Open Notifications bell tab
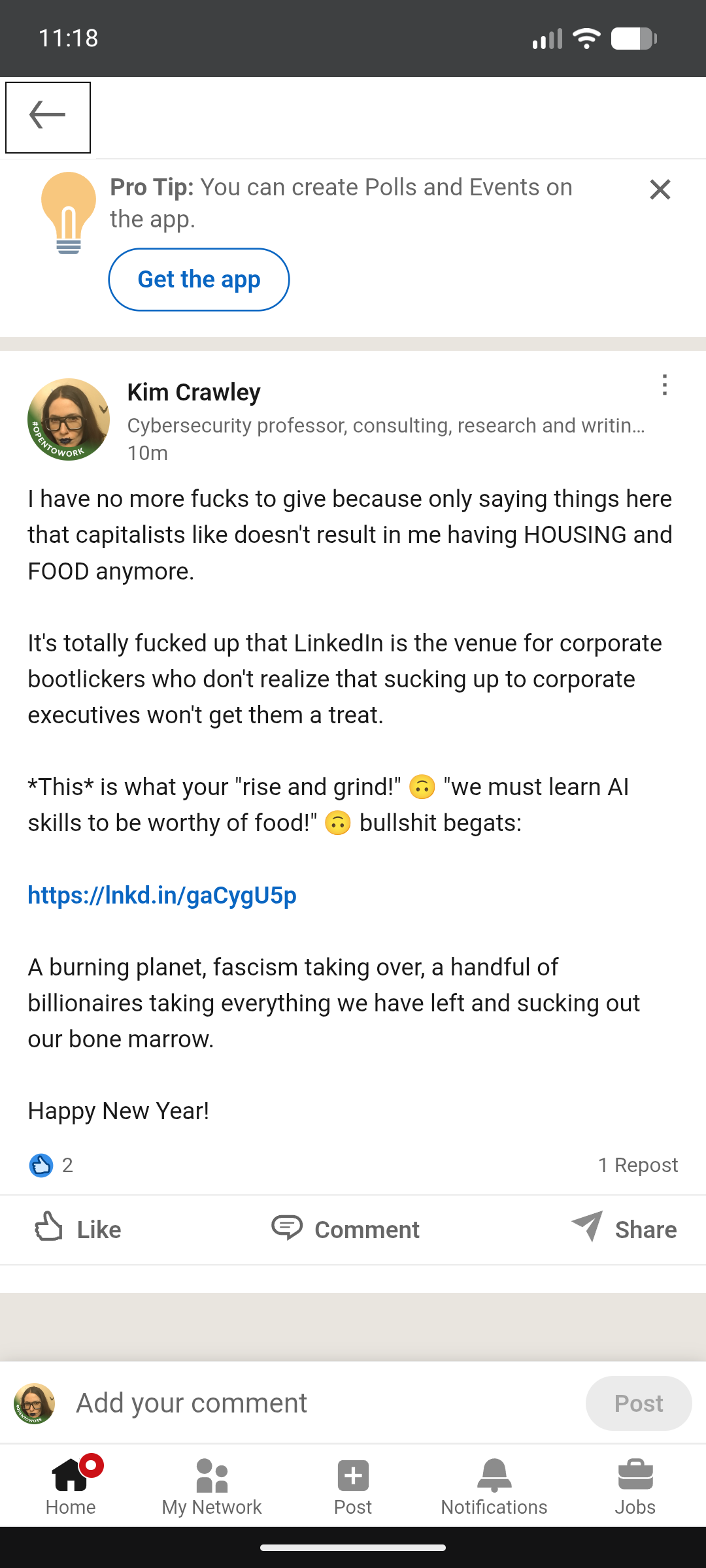Image resolution: width=706 pixels, height=1568 pixels. (494, 1486)
